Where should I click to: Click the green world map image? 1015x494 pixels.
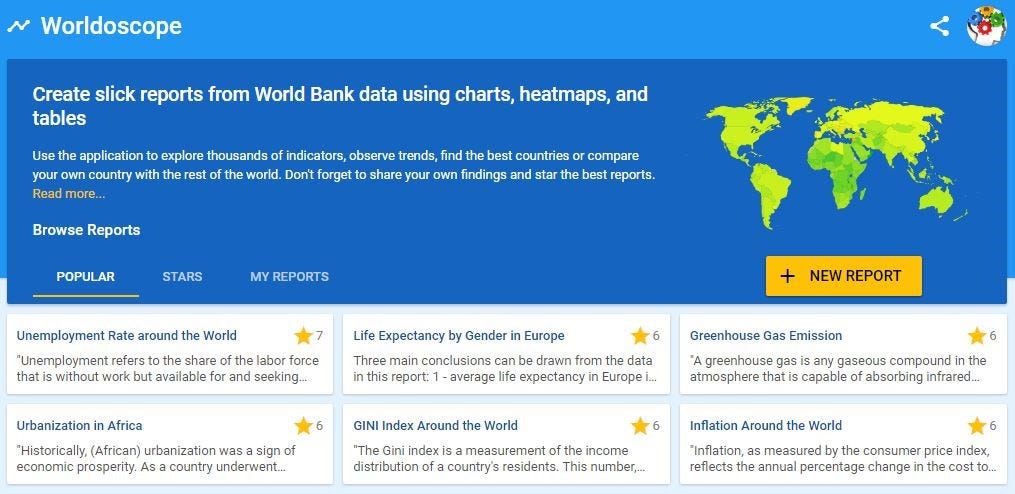(x=836, y=163)
